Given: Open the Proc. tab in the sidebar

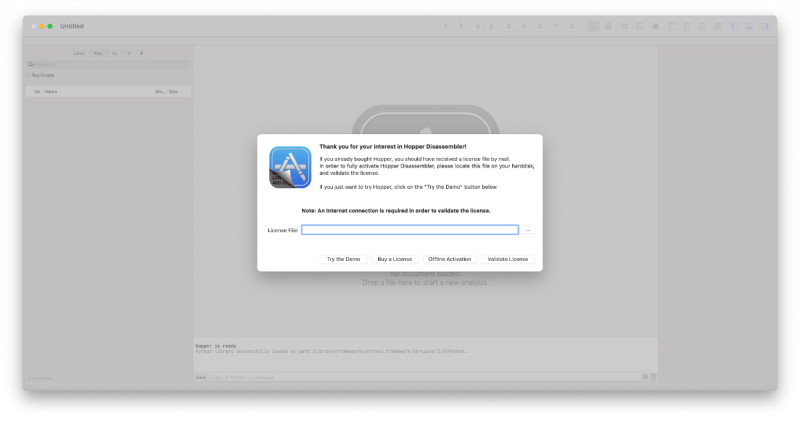Looking at the screenshot, I should tap(98, 53).
